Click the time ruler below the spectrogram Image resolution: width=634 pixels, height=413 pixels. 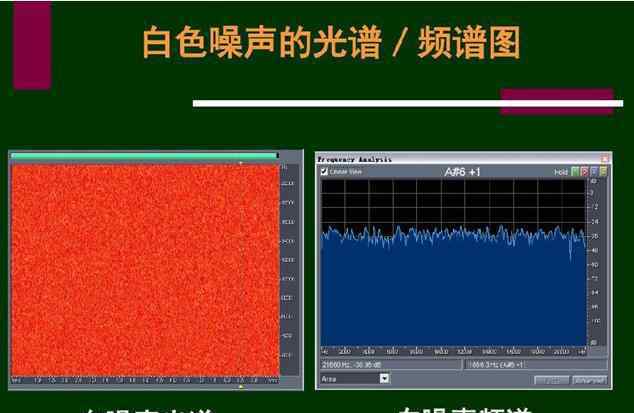145,380
